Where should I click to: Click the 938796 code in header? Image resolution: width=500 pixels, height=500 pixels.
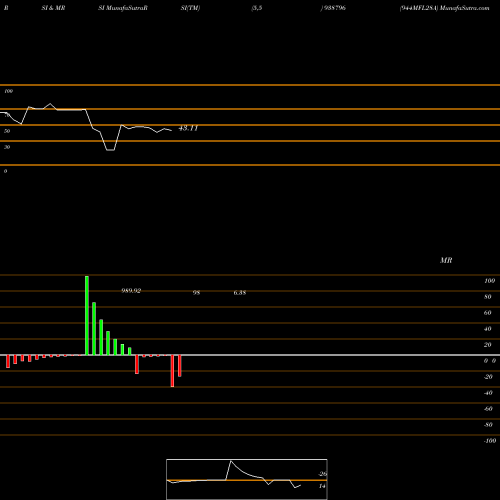tap(334, 8)
